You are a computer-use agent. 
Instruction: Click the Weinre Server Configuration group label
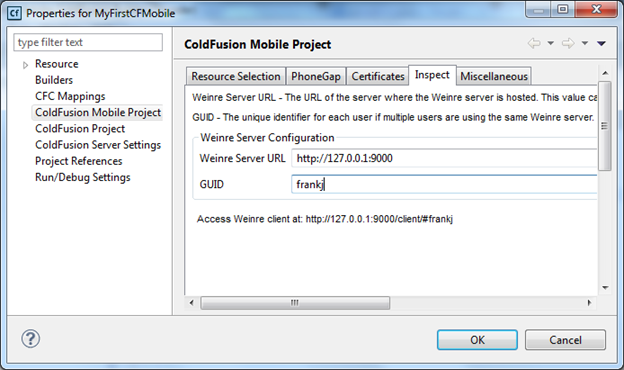(267, 138)
